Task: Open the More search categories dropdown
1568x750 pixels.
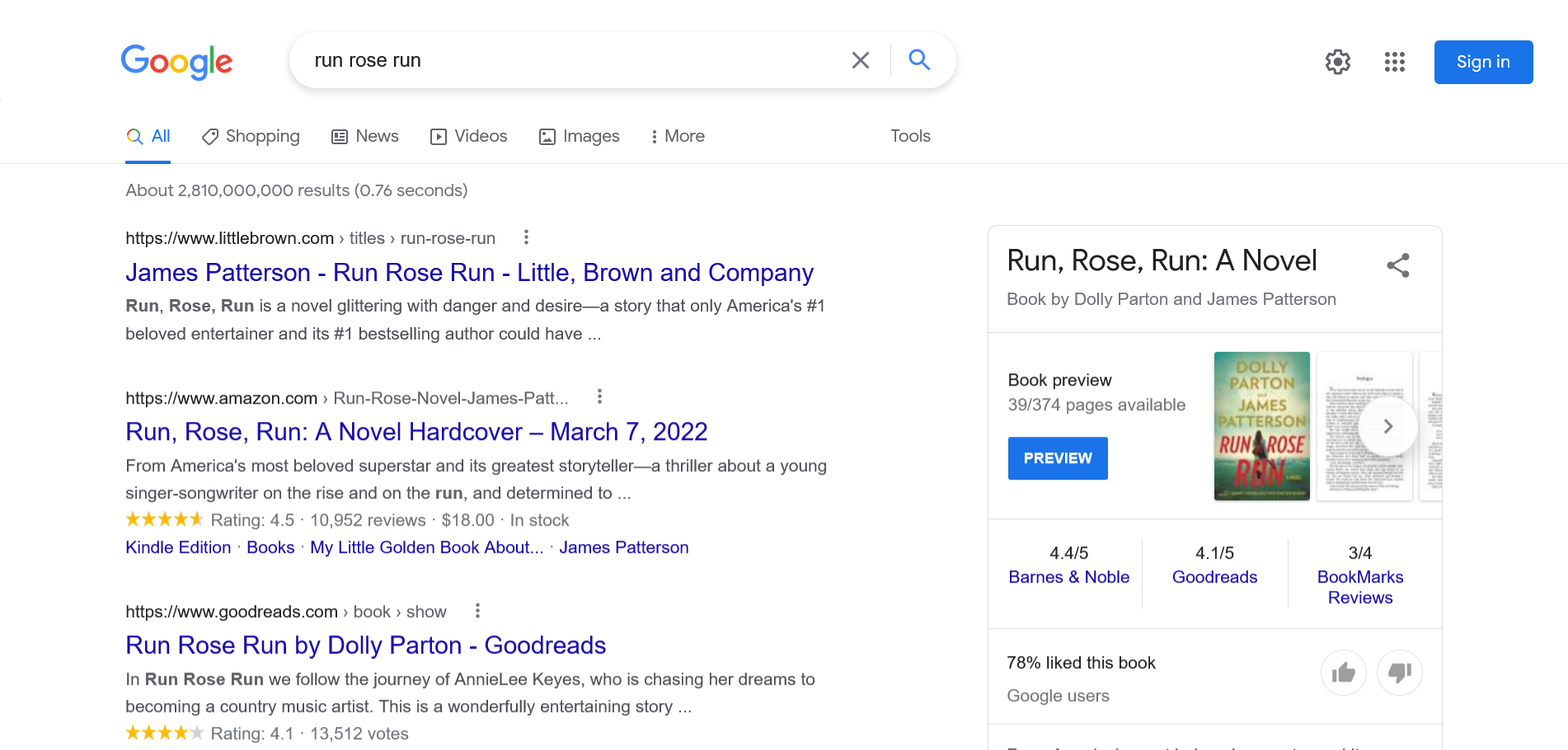Action: pos(677,136)
